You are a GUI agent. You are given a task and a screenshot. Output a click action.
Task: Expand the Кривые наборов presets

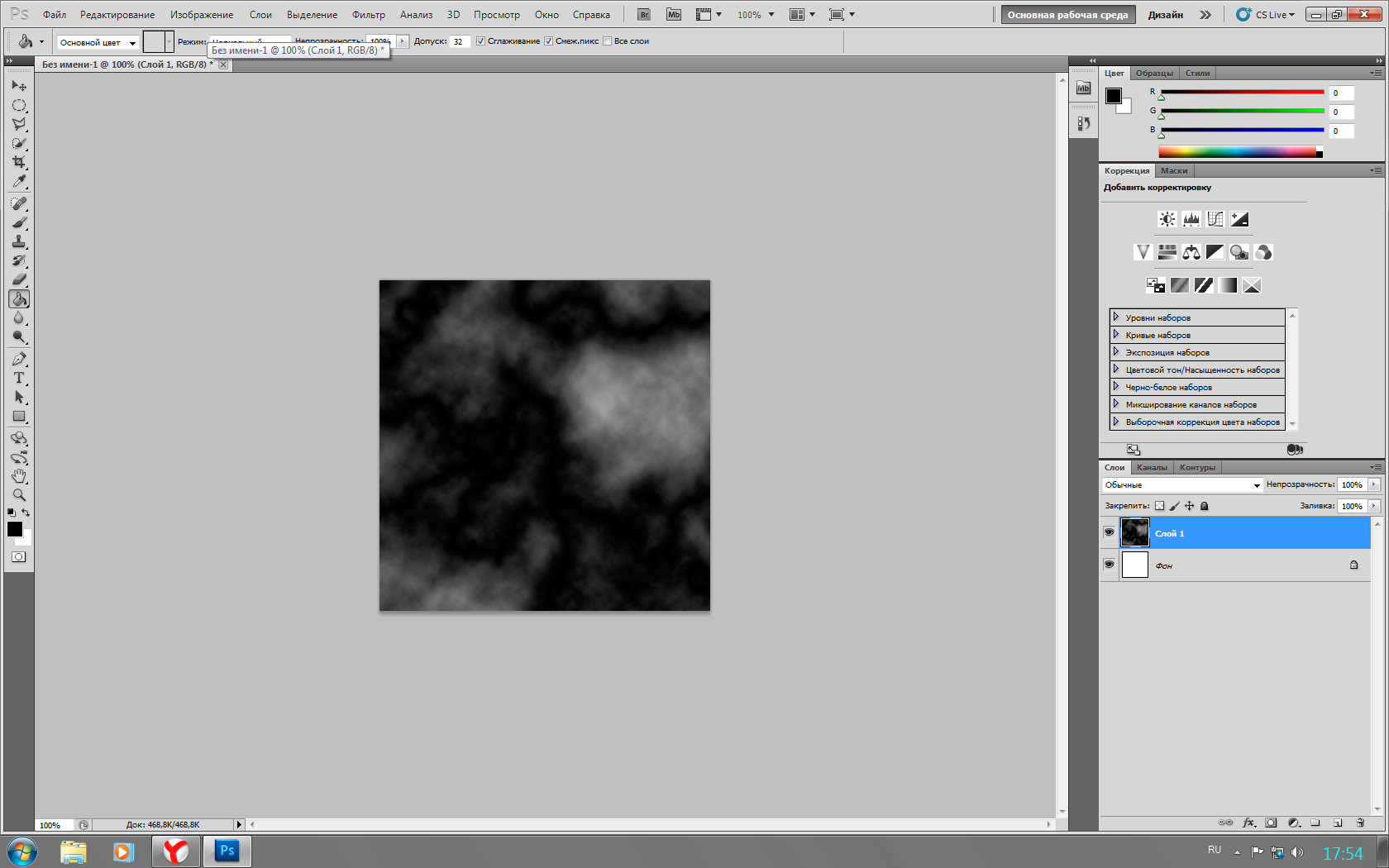click(x=1115, y=335)
